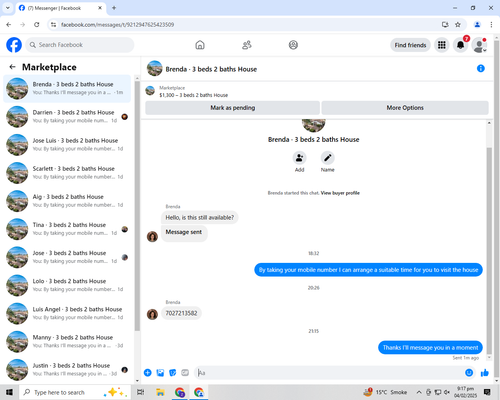Open the Chrome profile icon
Viewport: 500px width, 400px height.
pyautogui.click(x=477, y=24)
